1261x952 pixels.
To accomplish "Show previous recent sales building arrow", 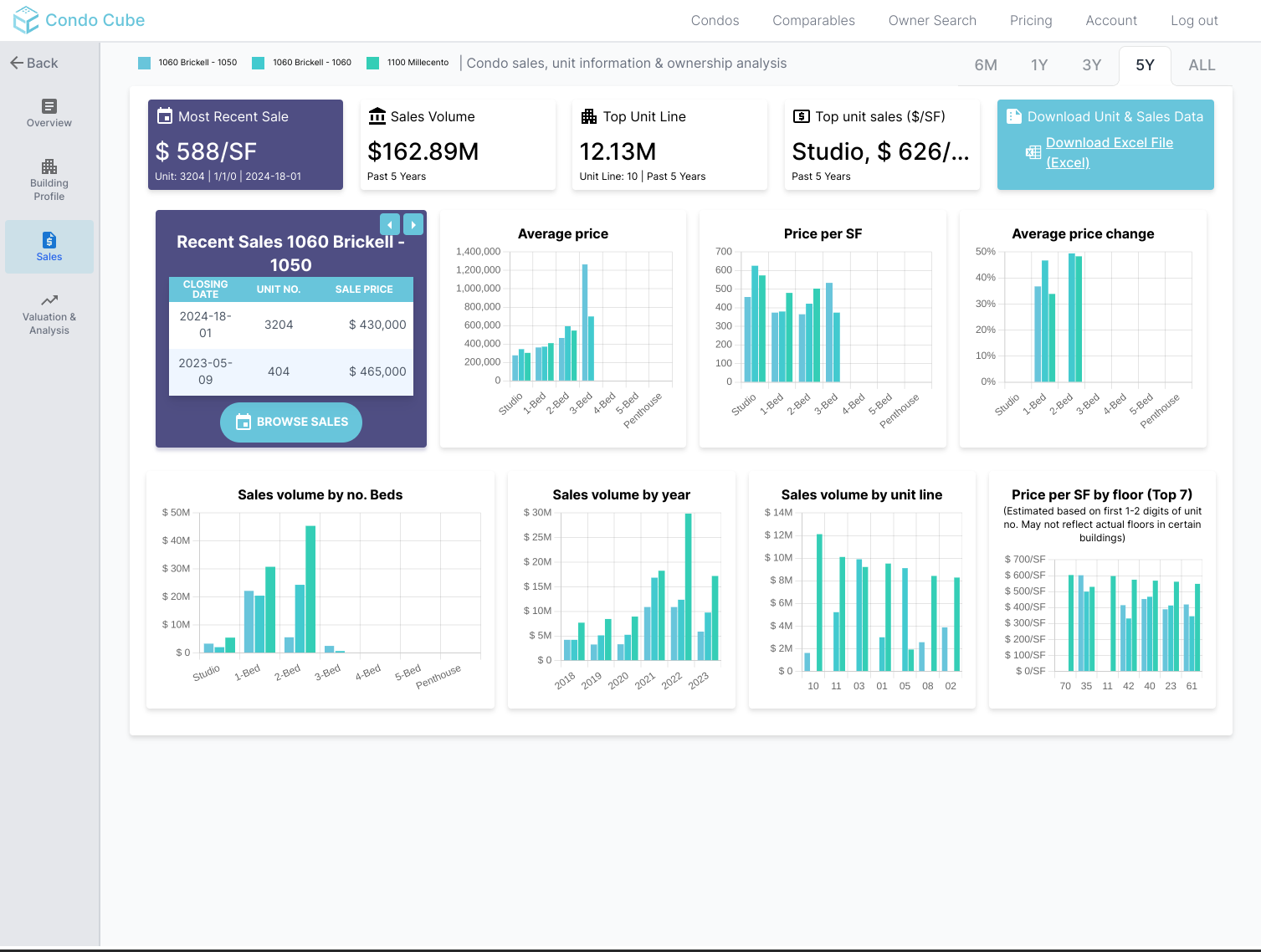I will (x=390, y=224).
